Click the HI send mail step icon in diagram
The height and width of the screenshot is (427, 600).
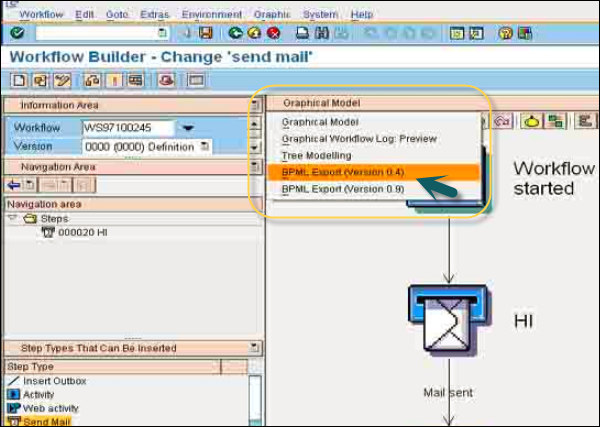(448, 319)
